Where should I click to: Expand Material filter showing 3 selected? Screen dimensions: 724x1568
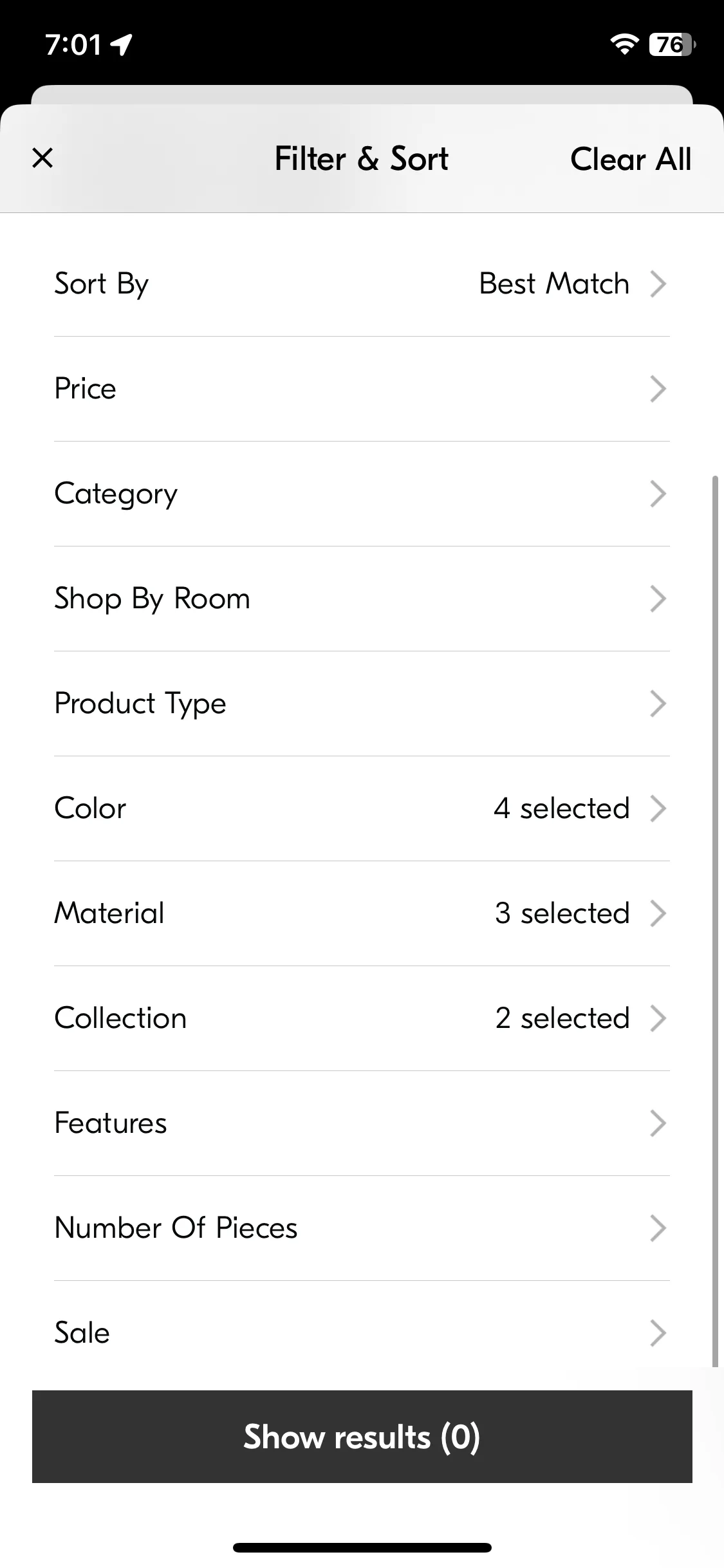click(x=362, y=913)
